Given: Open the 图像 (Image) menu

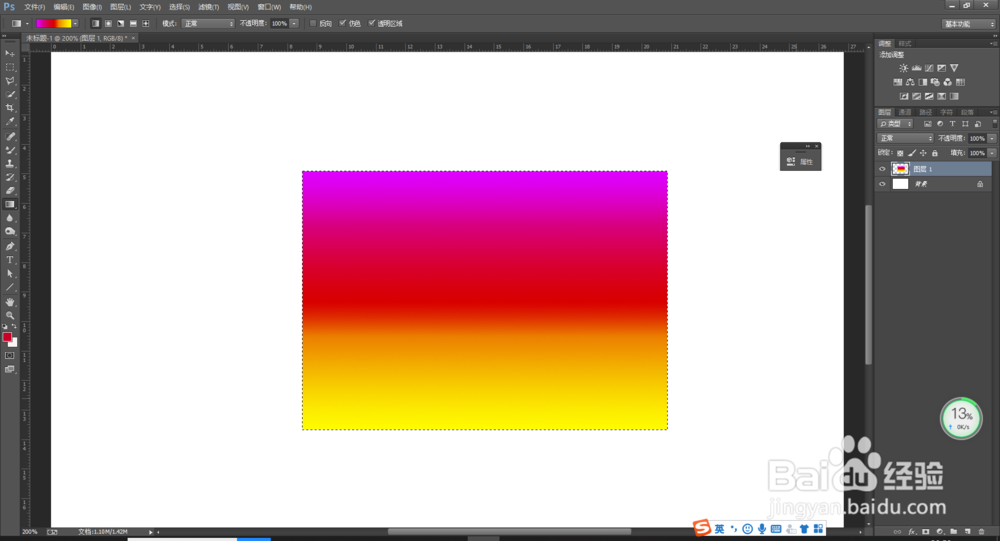Looking at the screenshot, I should click(x=92, y=7).
